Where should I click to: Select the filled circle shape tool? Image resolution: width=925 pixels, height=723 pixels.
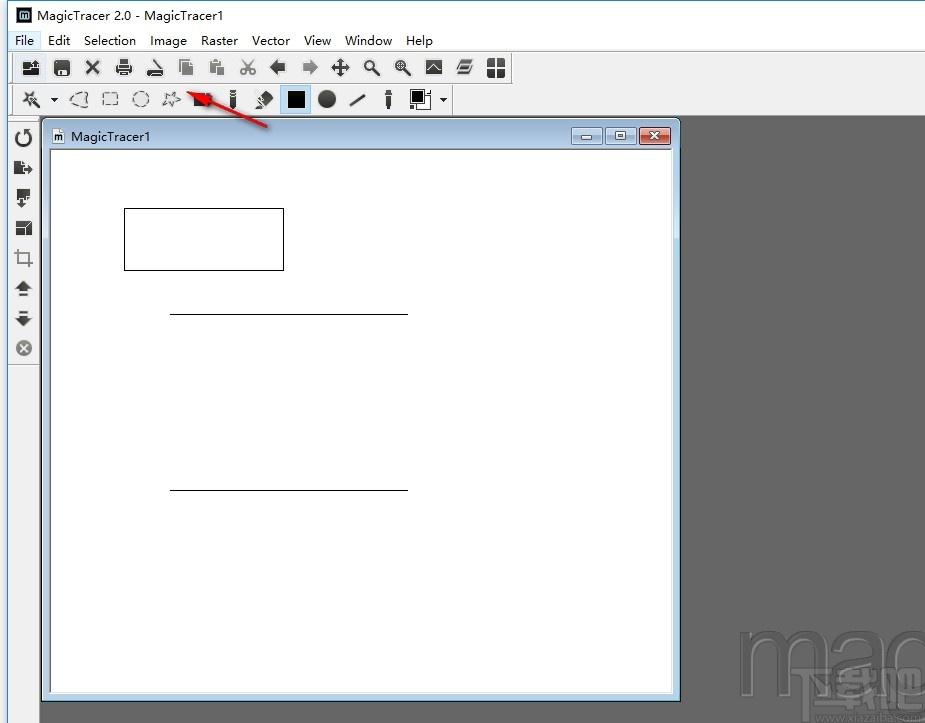[327, 99]
